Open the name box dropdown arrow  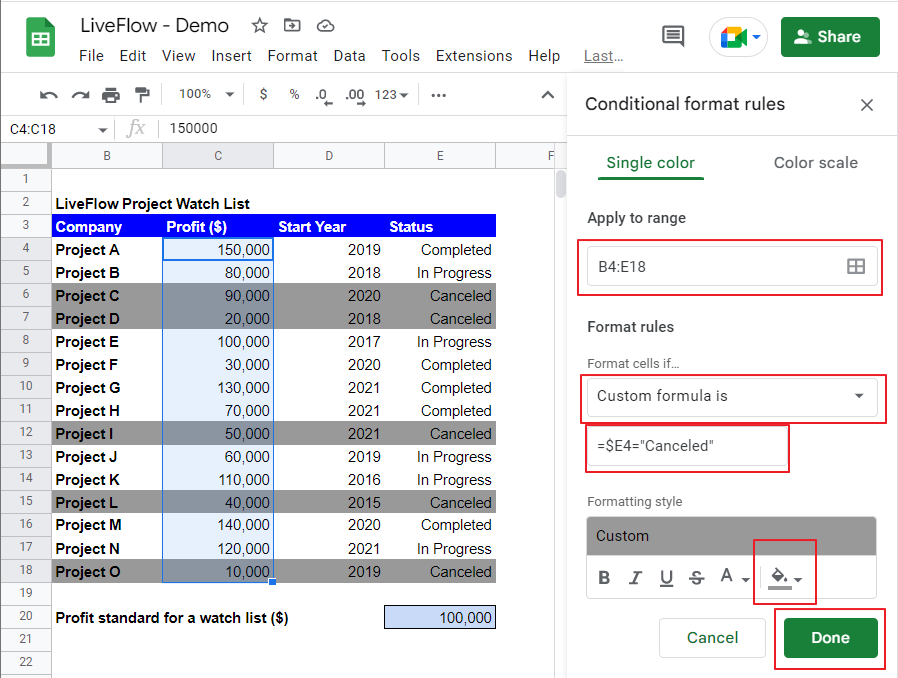point(103,129)
